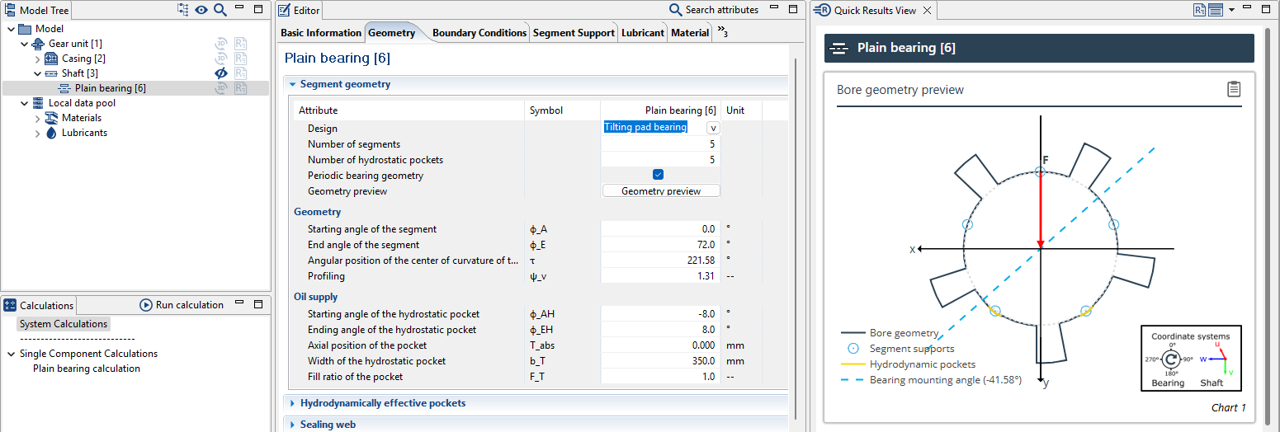Viewport: 1280px width, 432px height.
Task: Click the results icon in Casing row
Action: [241, 59]
